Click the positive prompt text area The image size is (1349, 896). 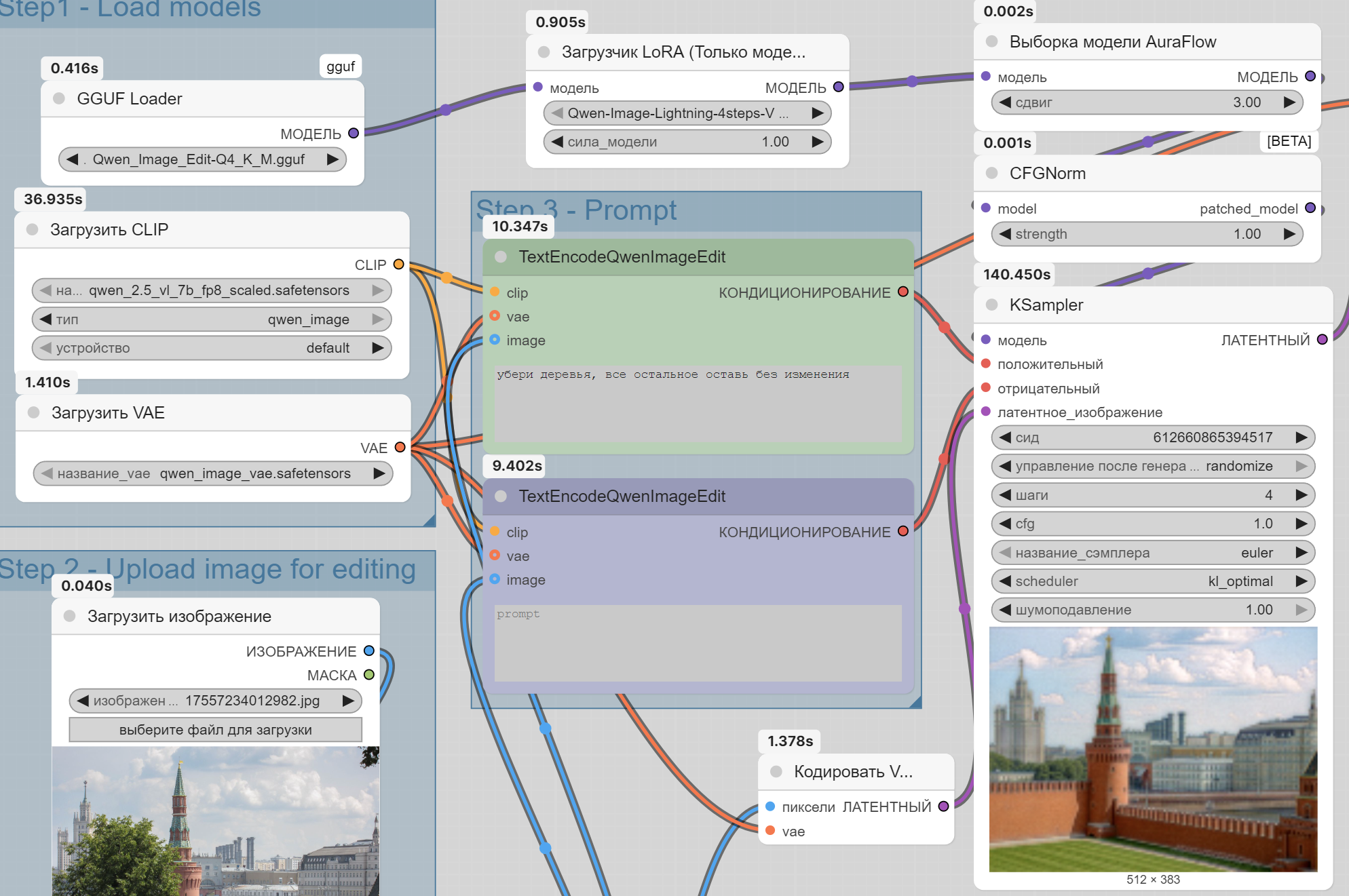(698, 404)
